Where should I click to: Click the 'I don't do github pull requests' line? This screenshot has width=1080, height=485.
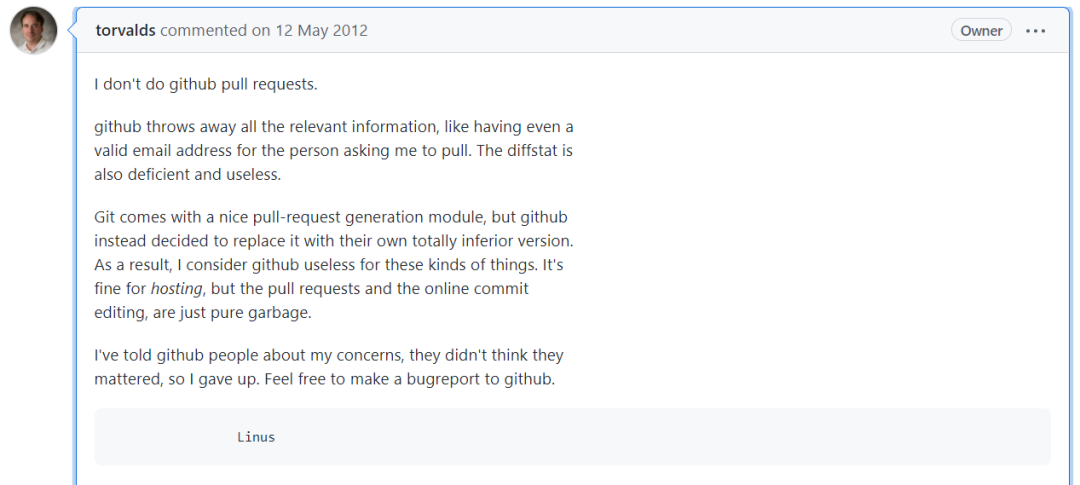(205, 84)
